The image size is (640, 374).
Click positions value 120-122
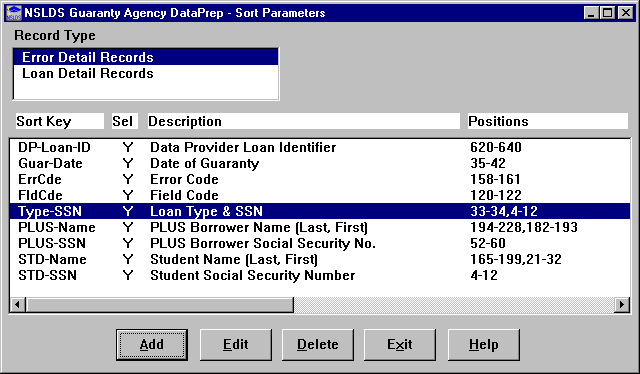point(496,195)
